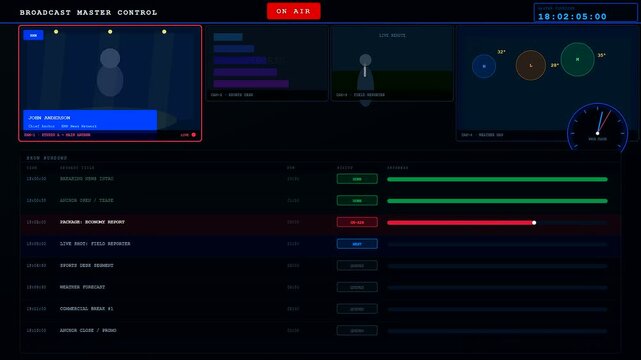Click the DONE badge for Breaking News Intro
Image resolution: width=641 pixels, height=360 pixels.
pyautogui.click(x=357, y=179)
